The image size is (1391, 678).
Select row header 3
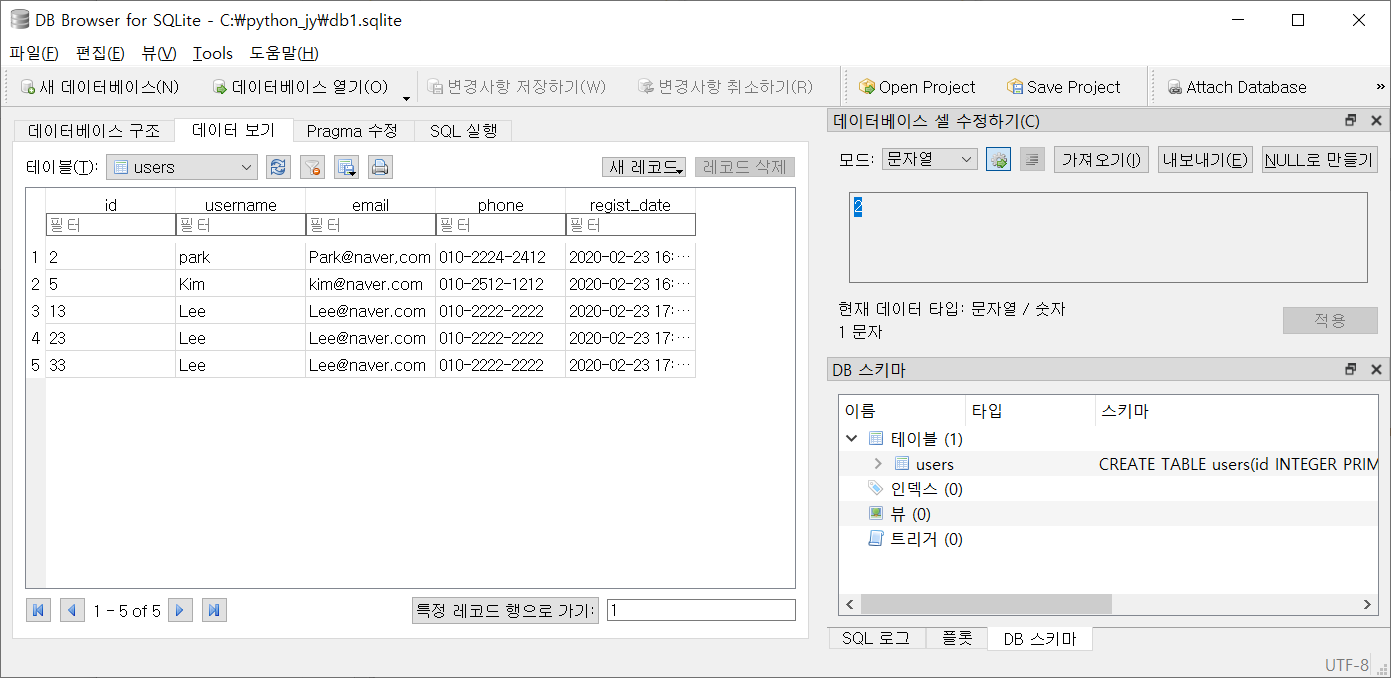35,311
